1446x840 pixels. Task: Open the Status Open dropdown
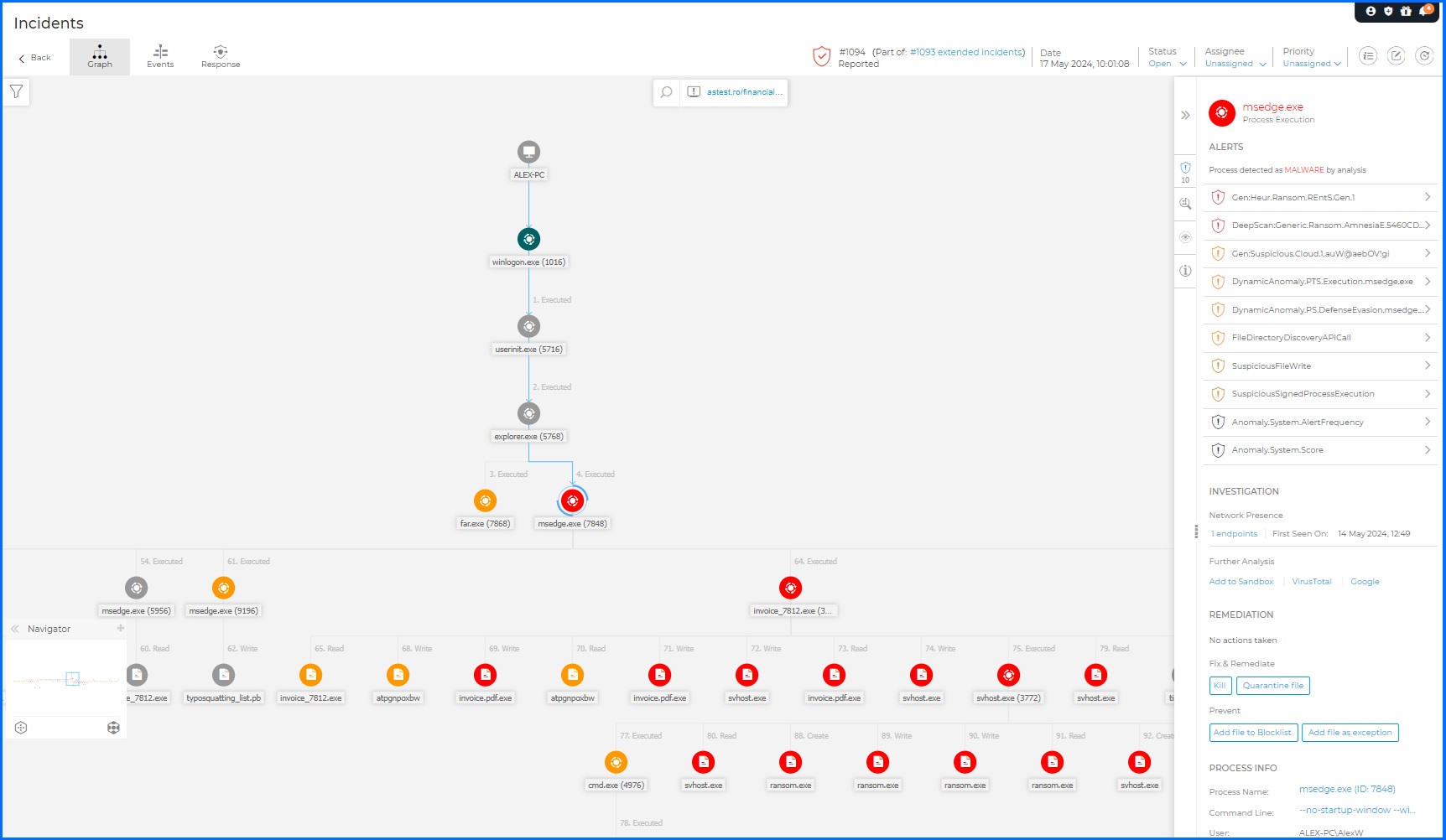[1168, 64]
